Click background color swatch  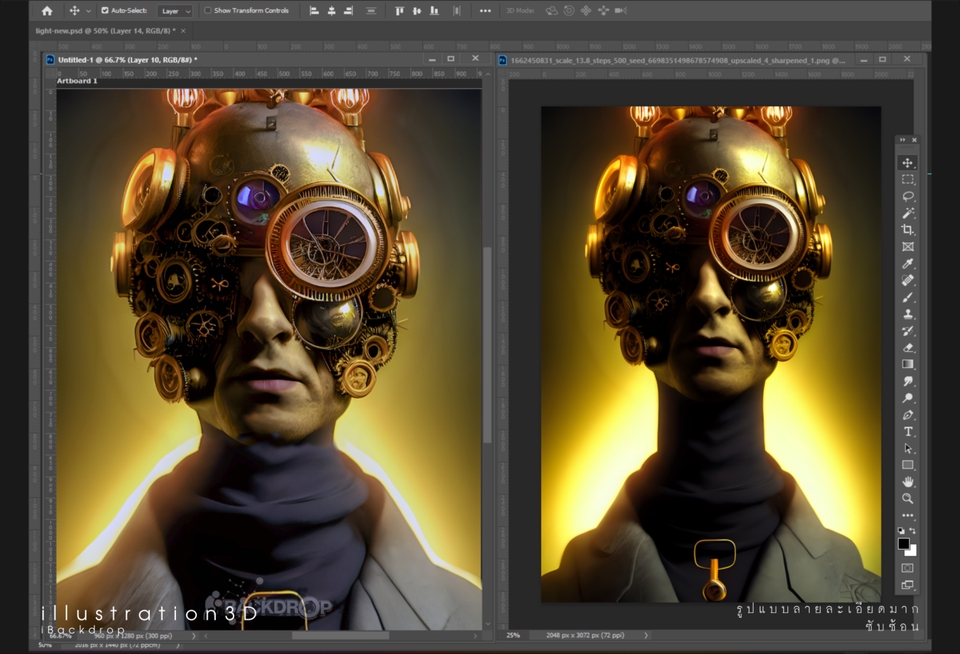point(912,551)
